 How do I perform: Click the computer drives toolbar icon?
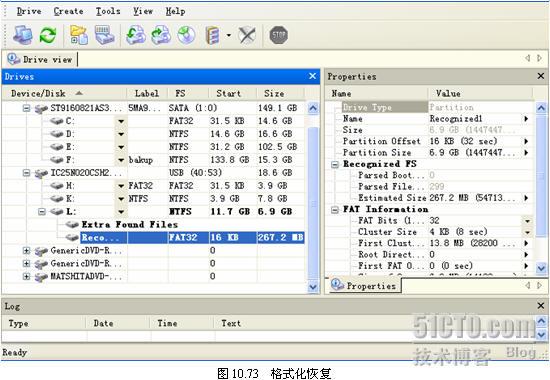pyautogui.click(x=23, y=35)
